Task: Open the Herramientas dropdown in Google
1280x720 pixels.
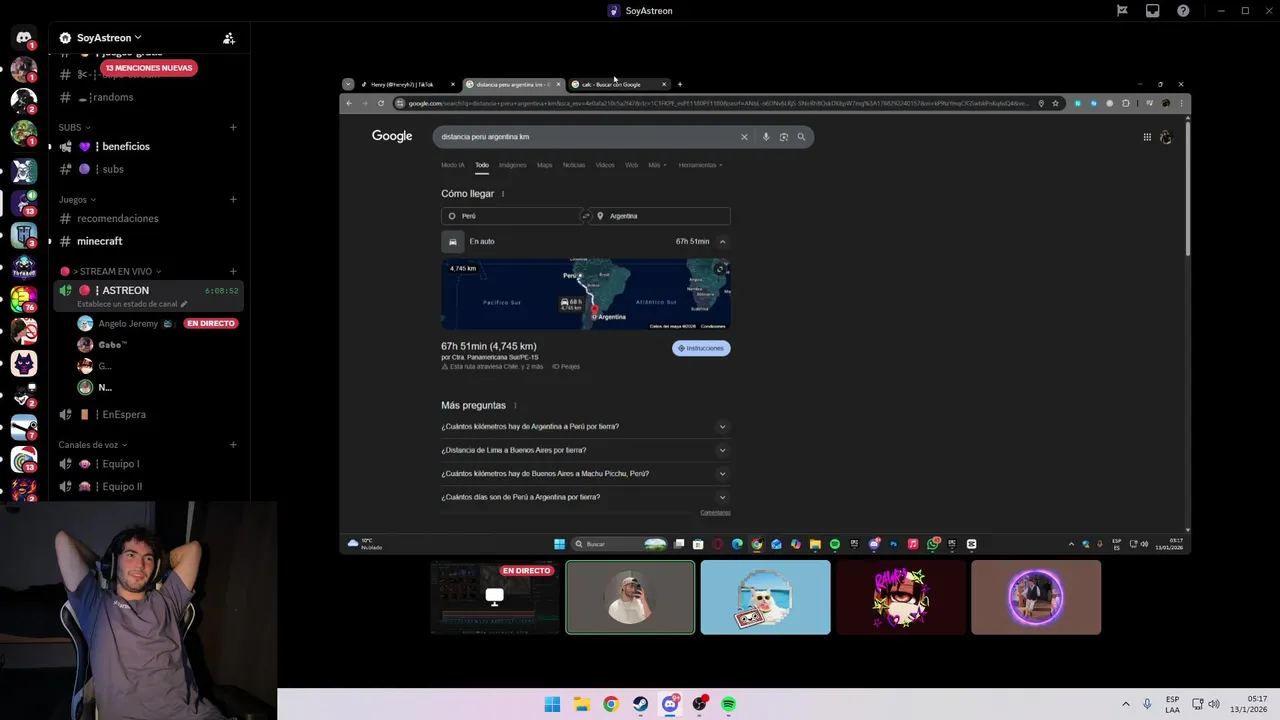Action: coord(700,165)
